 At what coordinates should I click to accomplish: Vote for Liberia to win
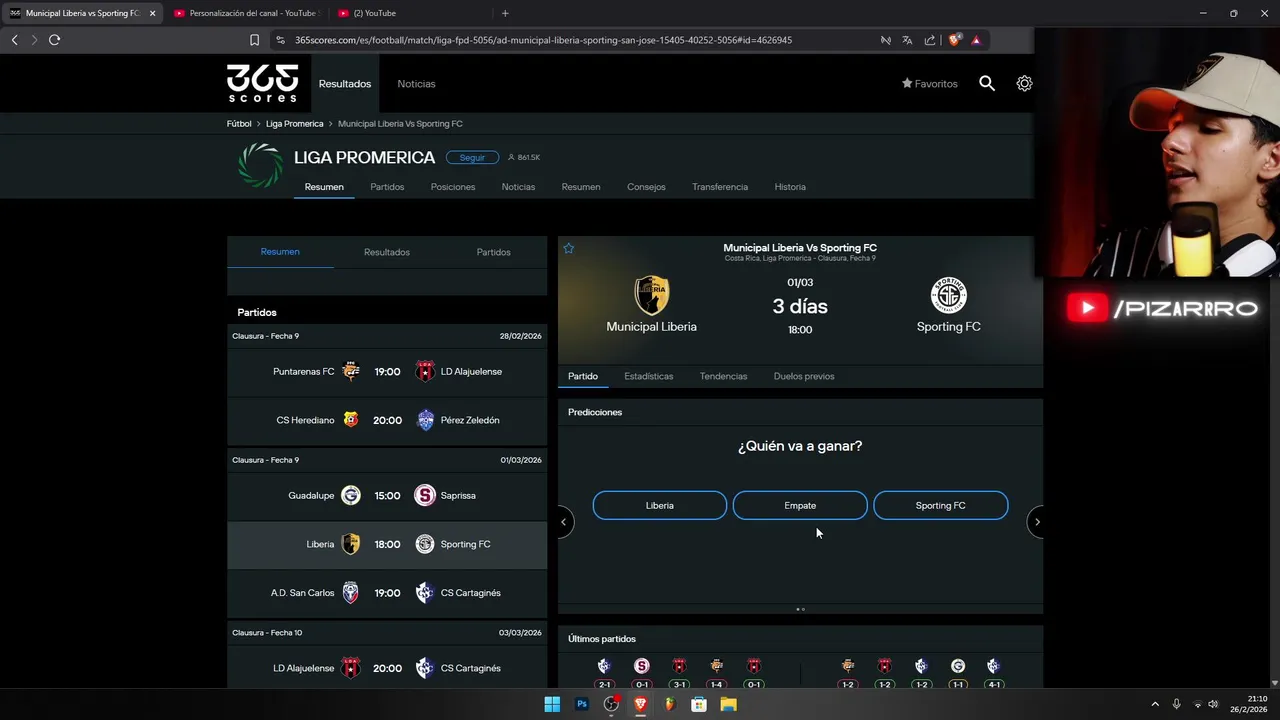coord(660,506)
